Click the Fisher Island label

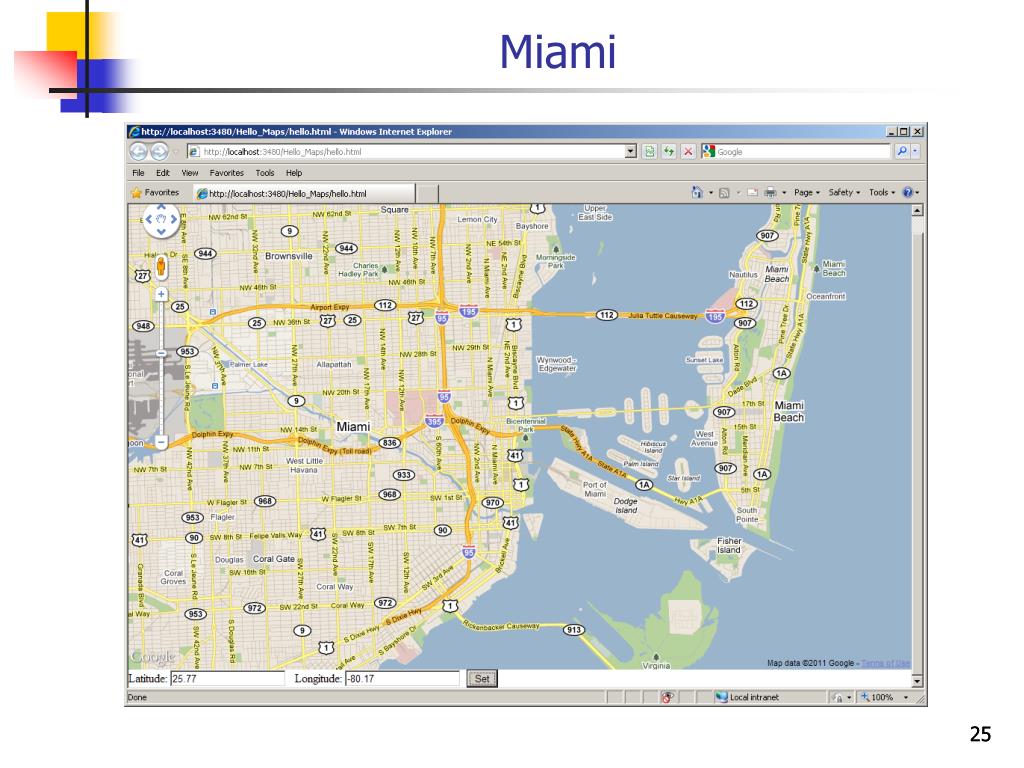coord(729,545)
